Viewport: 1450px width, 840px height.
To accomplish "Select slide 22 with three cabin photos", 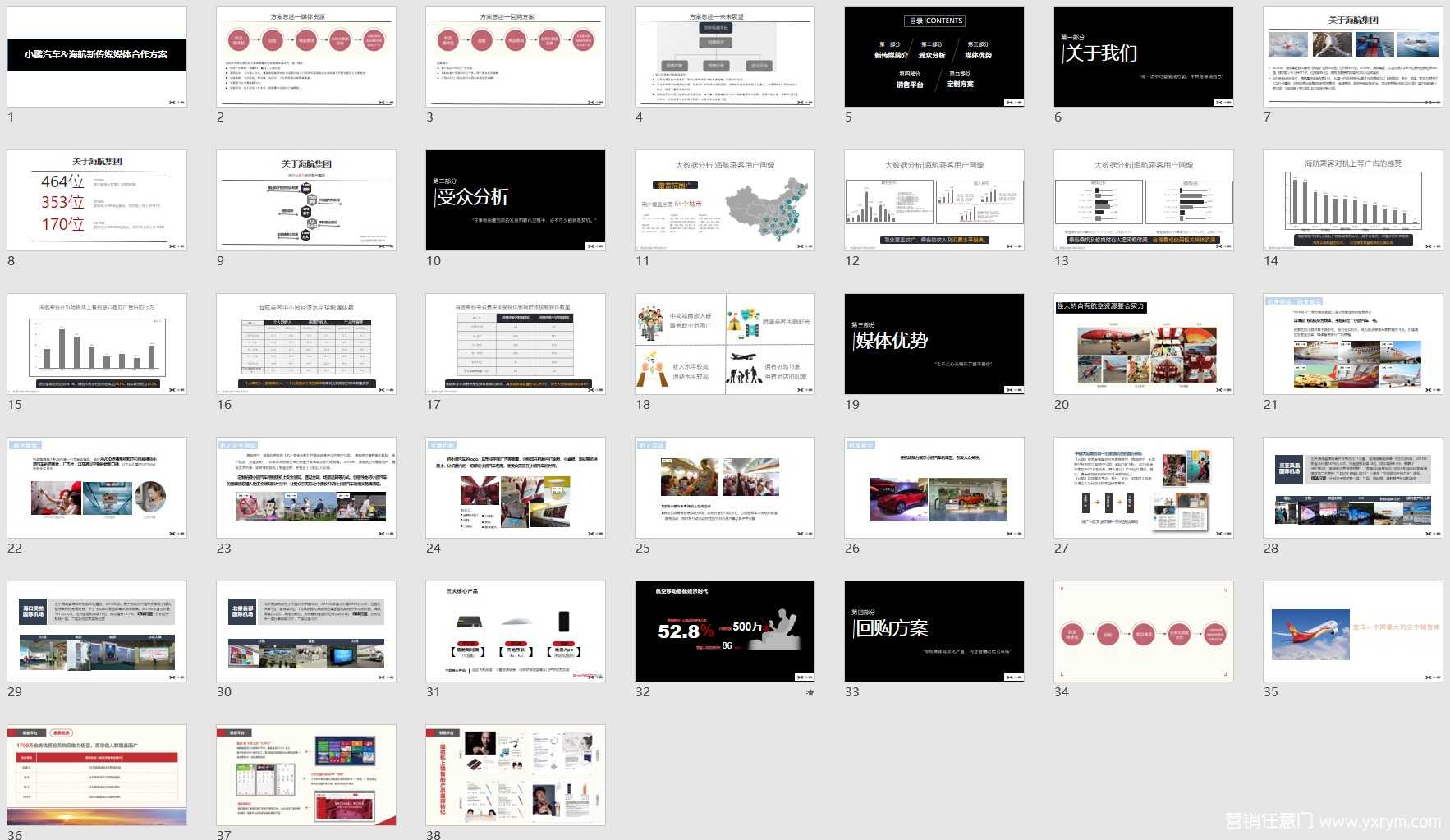I will pos(97,488).
